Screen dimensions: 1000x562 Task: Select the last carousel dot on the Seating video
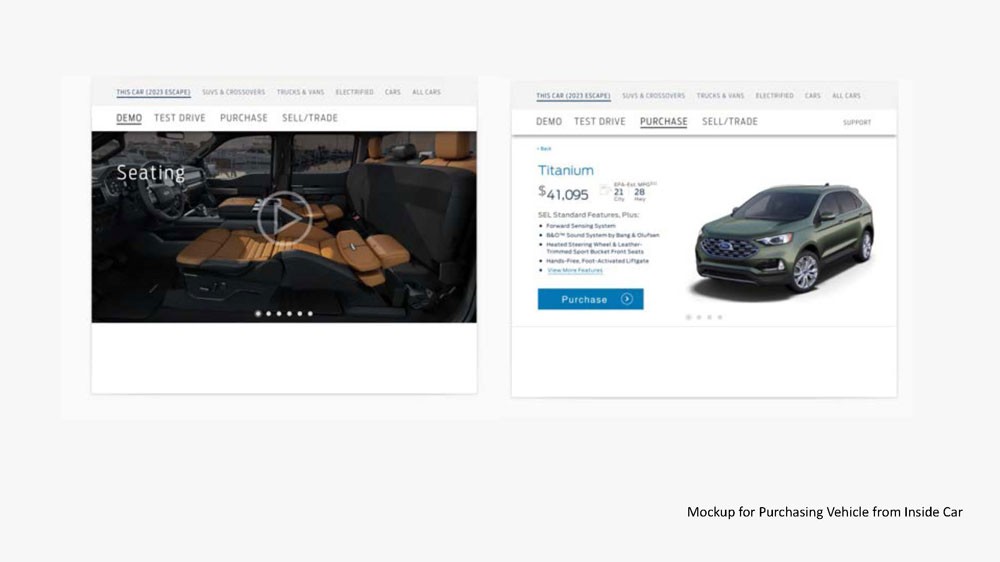click(310, 313)
